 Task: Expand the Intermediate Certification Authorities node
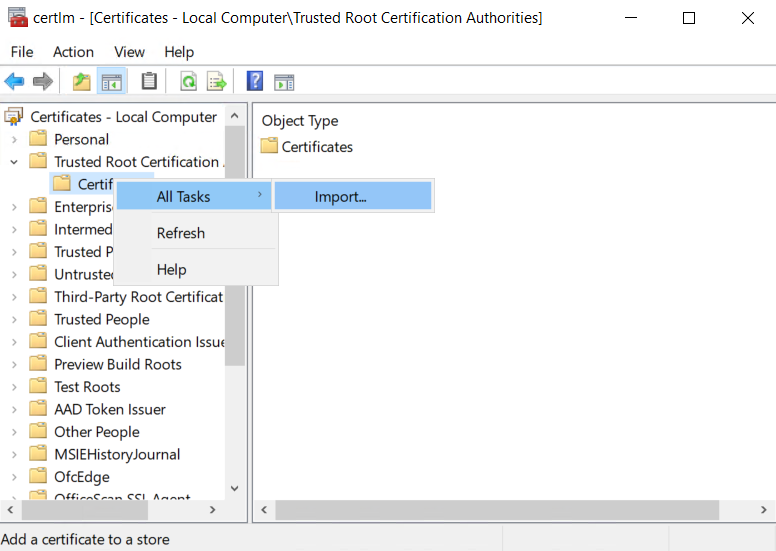tap(14, 230)
